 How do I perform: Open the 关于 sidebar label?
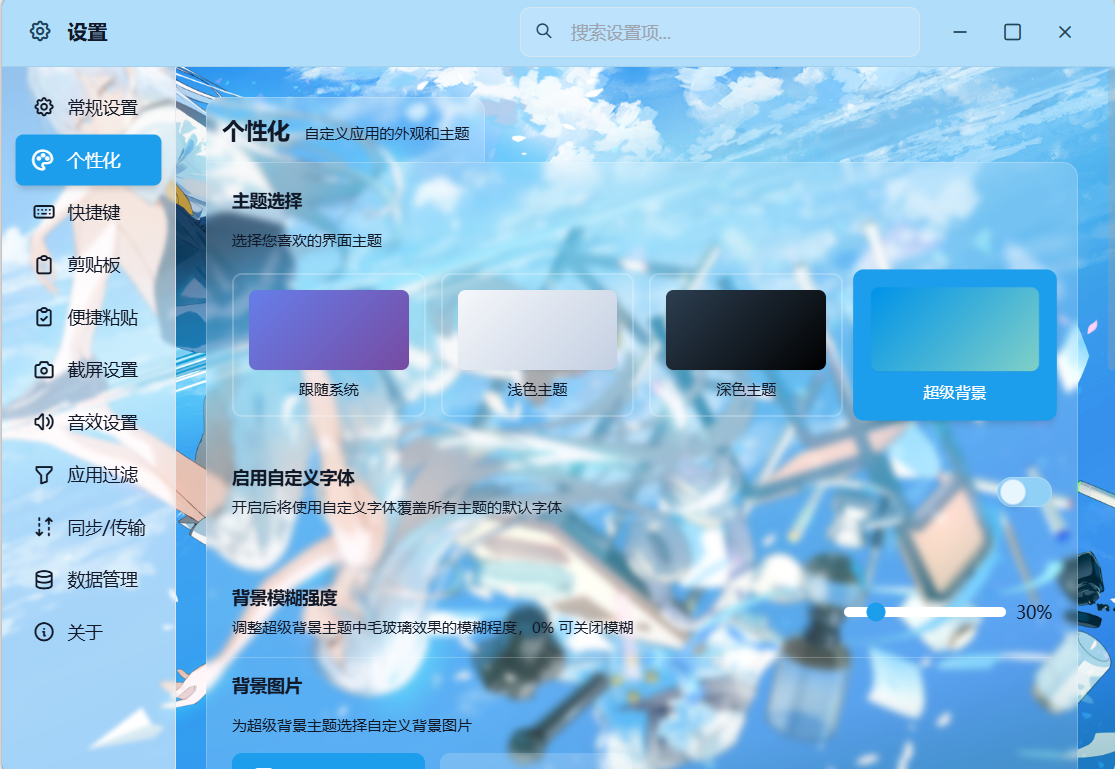click(x=85, y=632)
